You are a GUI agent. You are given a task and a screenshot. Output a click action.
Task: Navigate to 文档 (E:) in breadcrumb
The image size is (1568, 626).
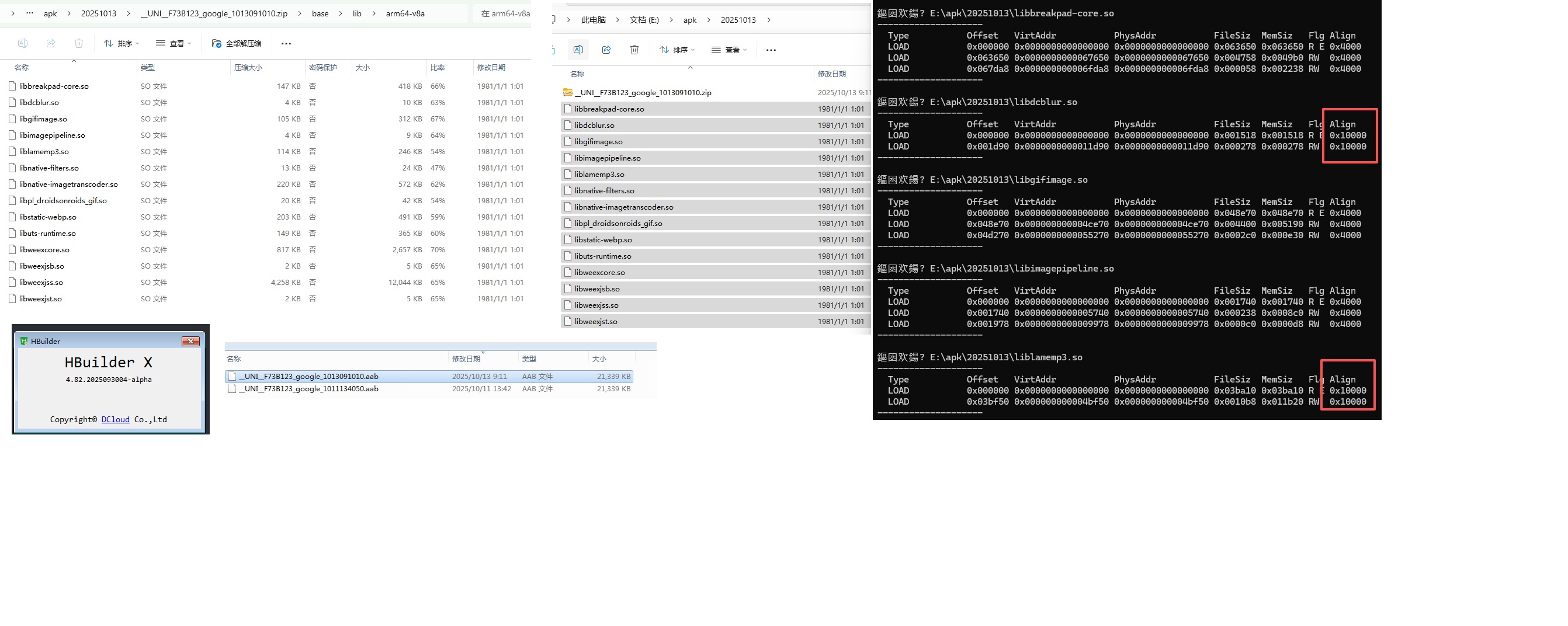click(x=644, y=20)
